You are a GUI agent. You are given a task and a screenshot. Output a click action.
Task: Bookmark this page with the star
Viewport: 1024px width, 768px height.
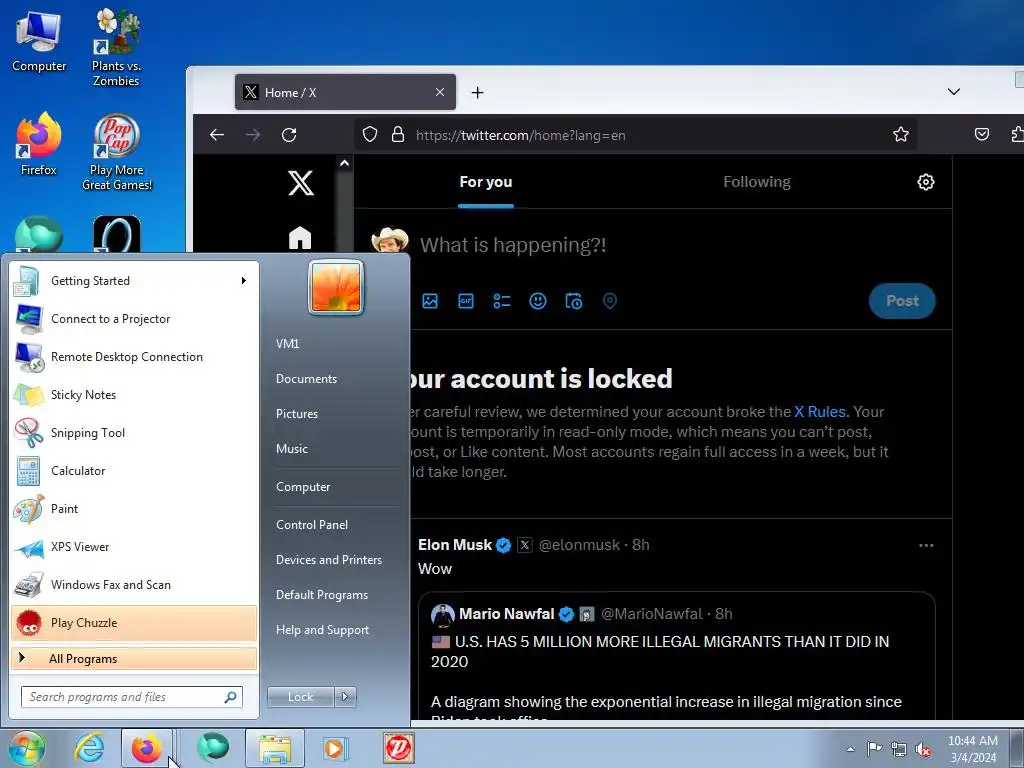(x=901, y=135)
